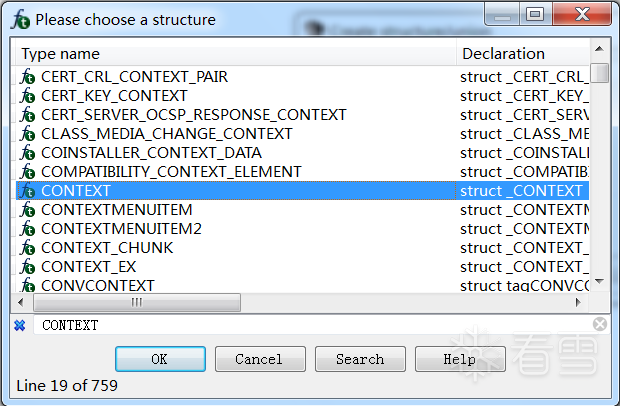The image size is (620, 406).
Task: Click the Help button
Action: (460, 359)
